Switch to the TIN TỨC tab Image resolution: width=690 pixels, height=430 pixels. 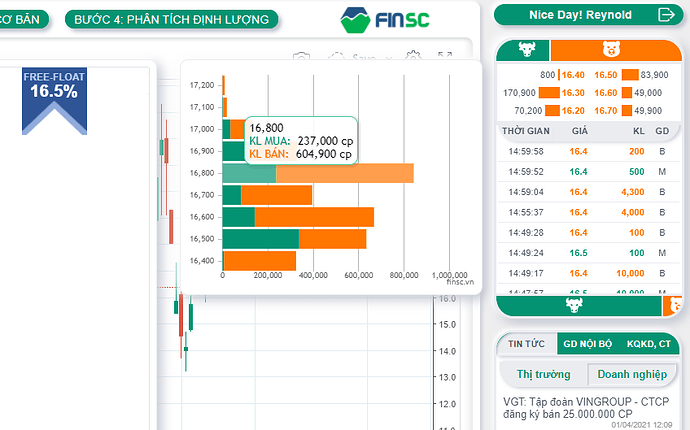(526, 344)
